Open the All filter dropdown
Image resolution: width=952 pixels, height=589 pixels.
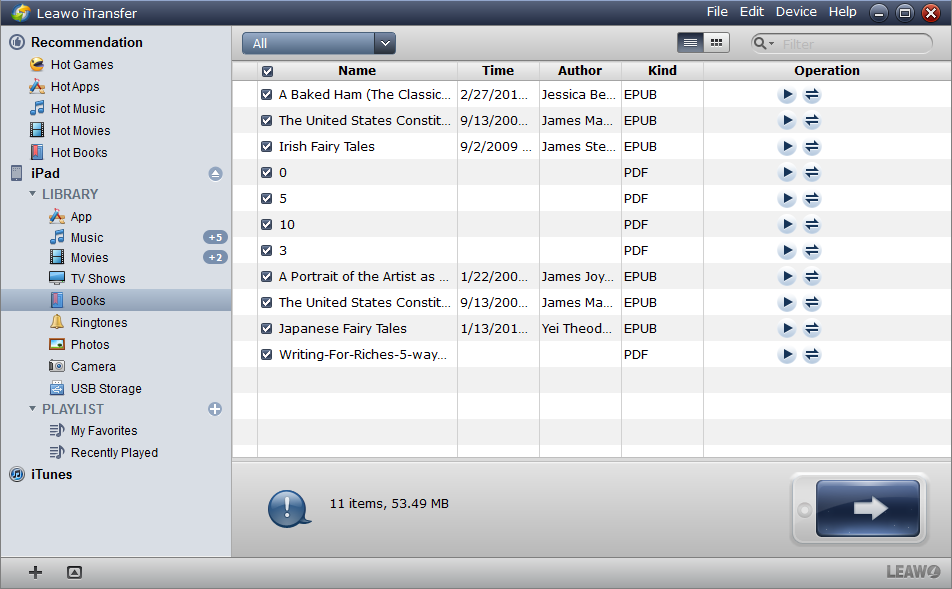tap(385, 43)
